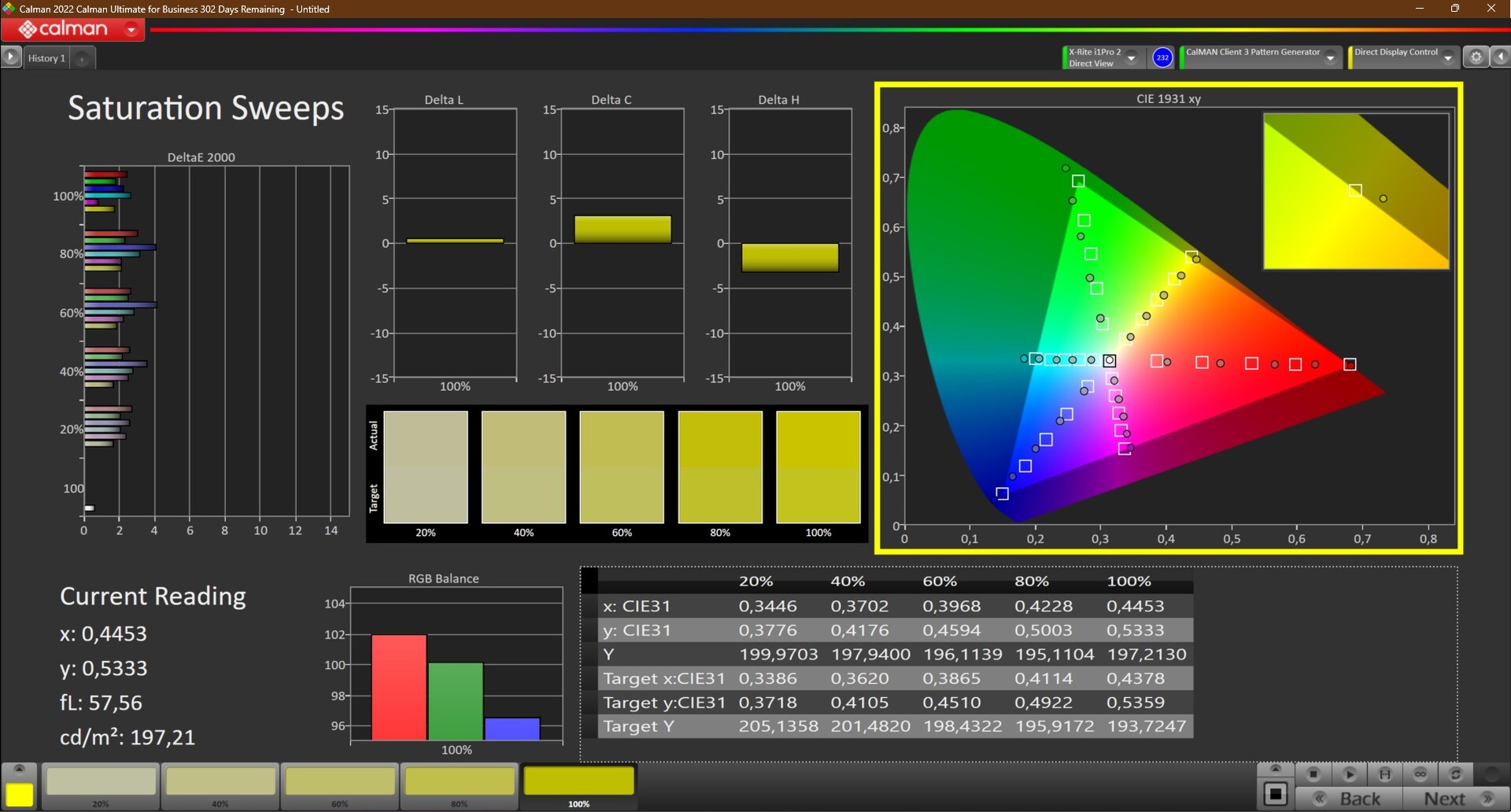Select the 20% yellow saturation swatch in bottom strip
Screen dimensions: 1511x812
coord(101,787)
